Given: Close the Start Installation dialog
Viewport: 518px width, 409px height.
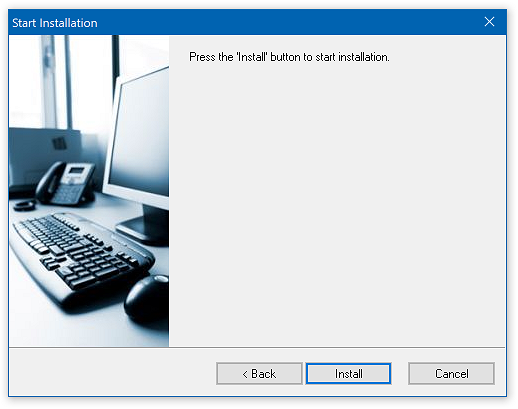Looking at the screenshot, I should click(x=489, y=22).
